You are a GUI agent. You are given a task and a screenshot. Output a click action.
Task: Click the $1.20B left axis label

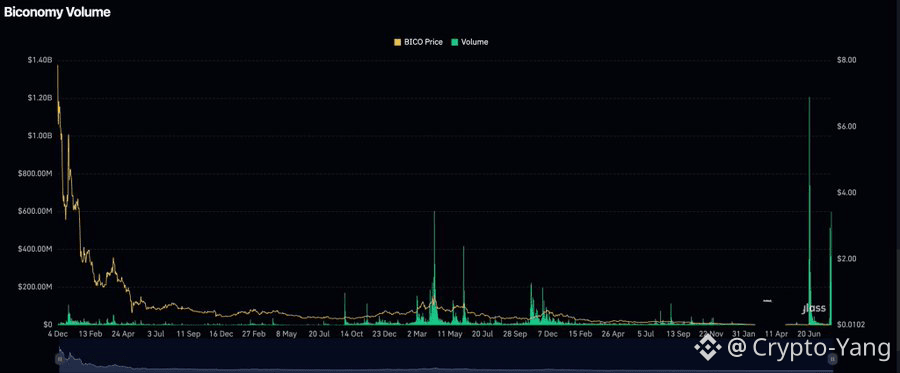40,98
